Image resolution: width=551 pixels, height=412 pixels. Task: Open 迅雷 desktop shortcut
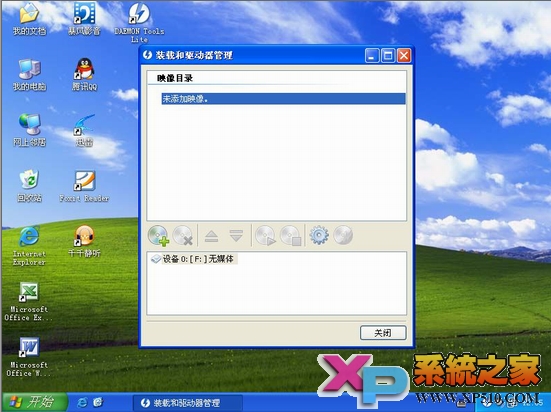point(84,130)
